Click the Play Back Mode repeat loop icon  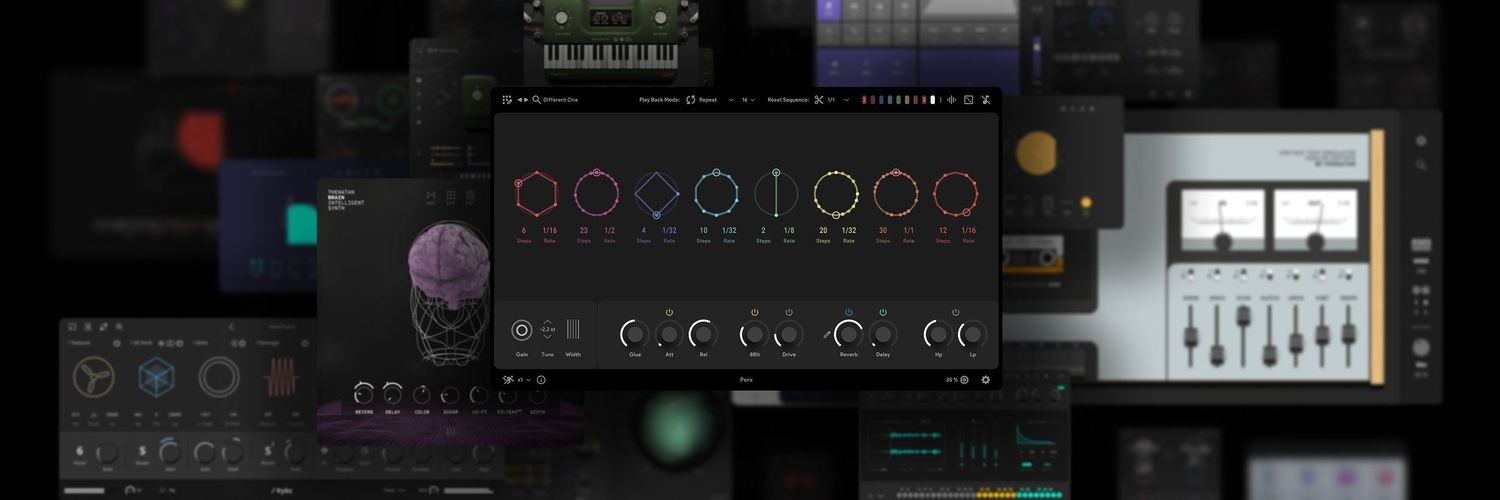tap(691, 100)
